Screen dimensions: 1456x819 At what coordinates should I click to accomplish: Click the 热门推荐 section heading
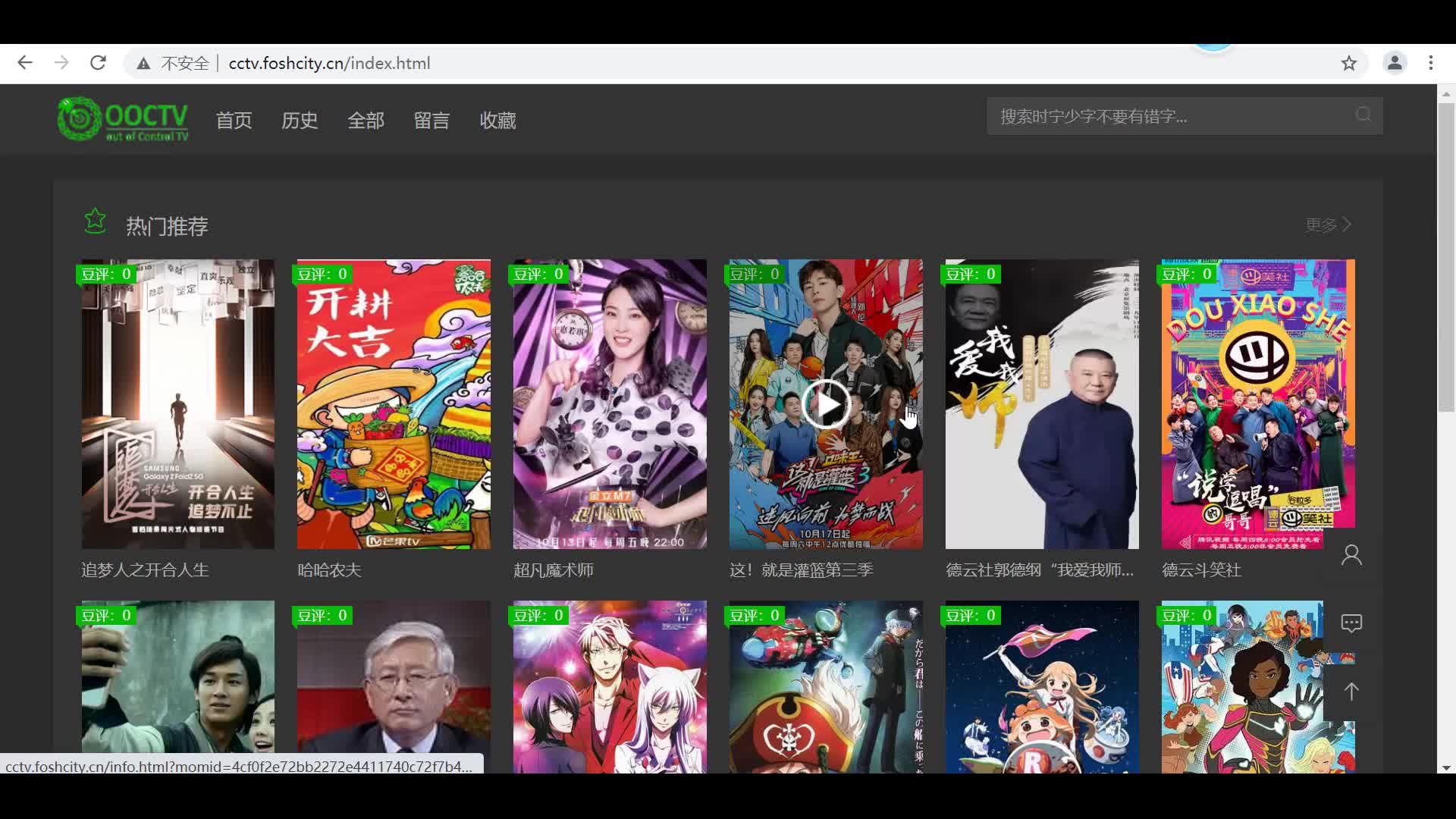point(167,226)
